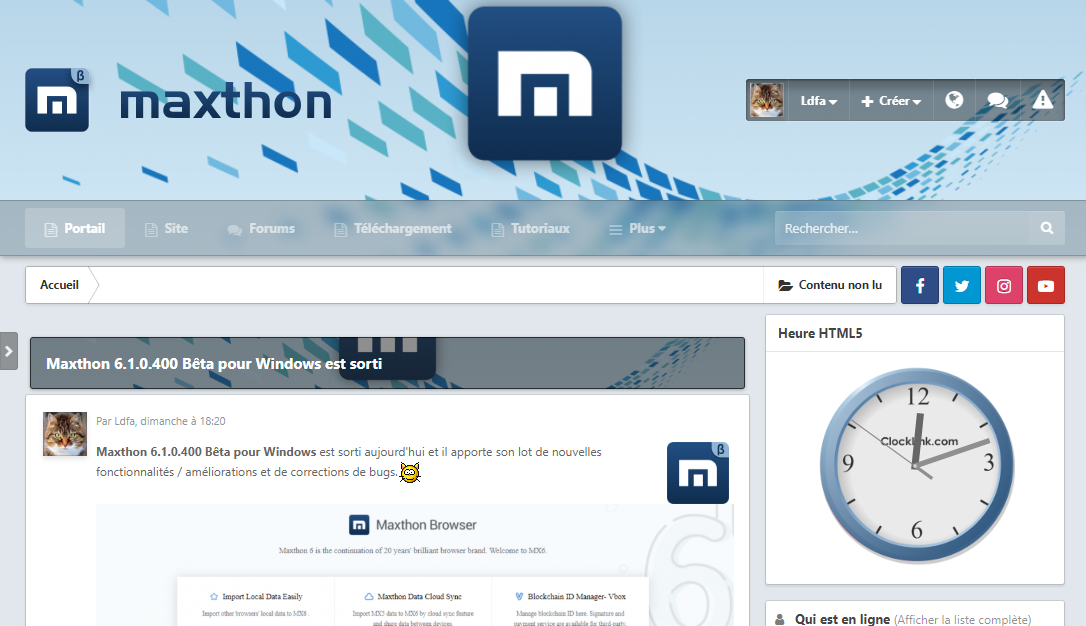Image resolution: width=1086 pixels, height=626 pixels.
Task: Open Maxthon 6.1.0.400 Bêta article title
Action: 214,364
